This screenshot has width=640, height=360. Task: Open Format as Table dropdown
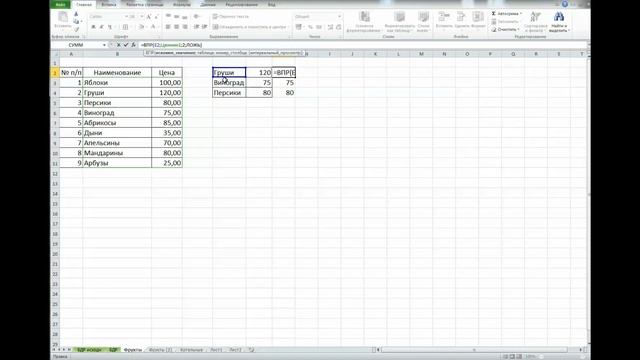pos(400,22)
